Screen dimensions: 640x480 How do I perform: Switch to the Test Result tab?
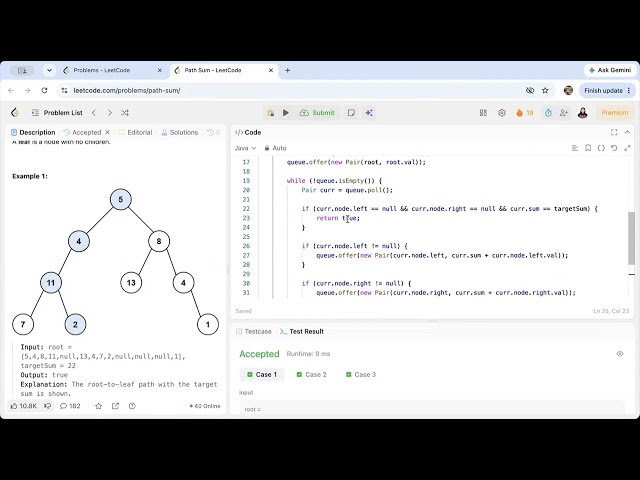(x=302, y=331)
